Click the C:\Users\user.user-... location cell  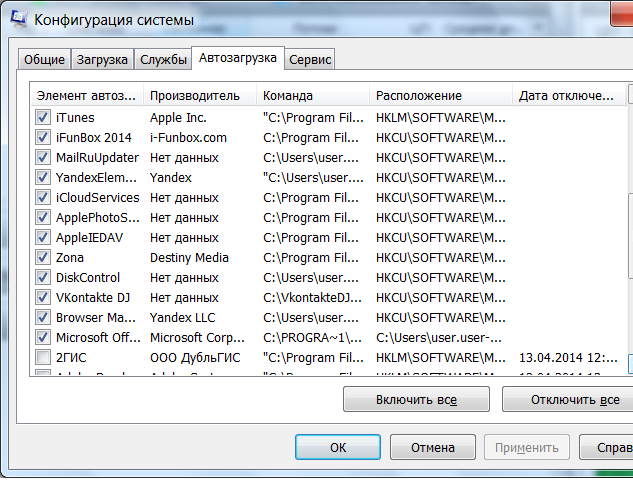(439, 337)
